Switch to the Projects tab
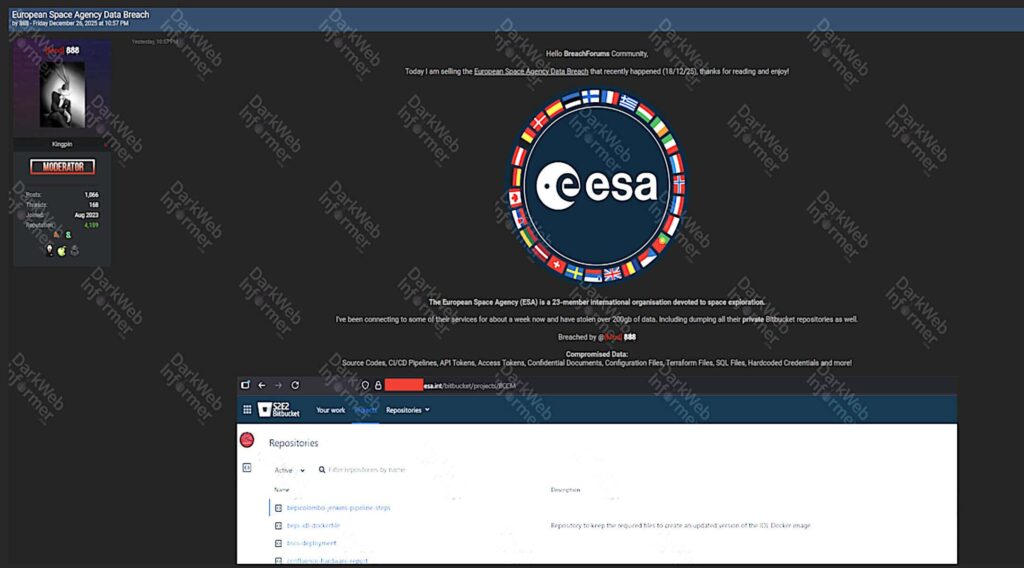 (365, 410)
